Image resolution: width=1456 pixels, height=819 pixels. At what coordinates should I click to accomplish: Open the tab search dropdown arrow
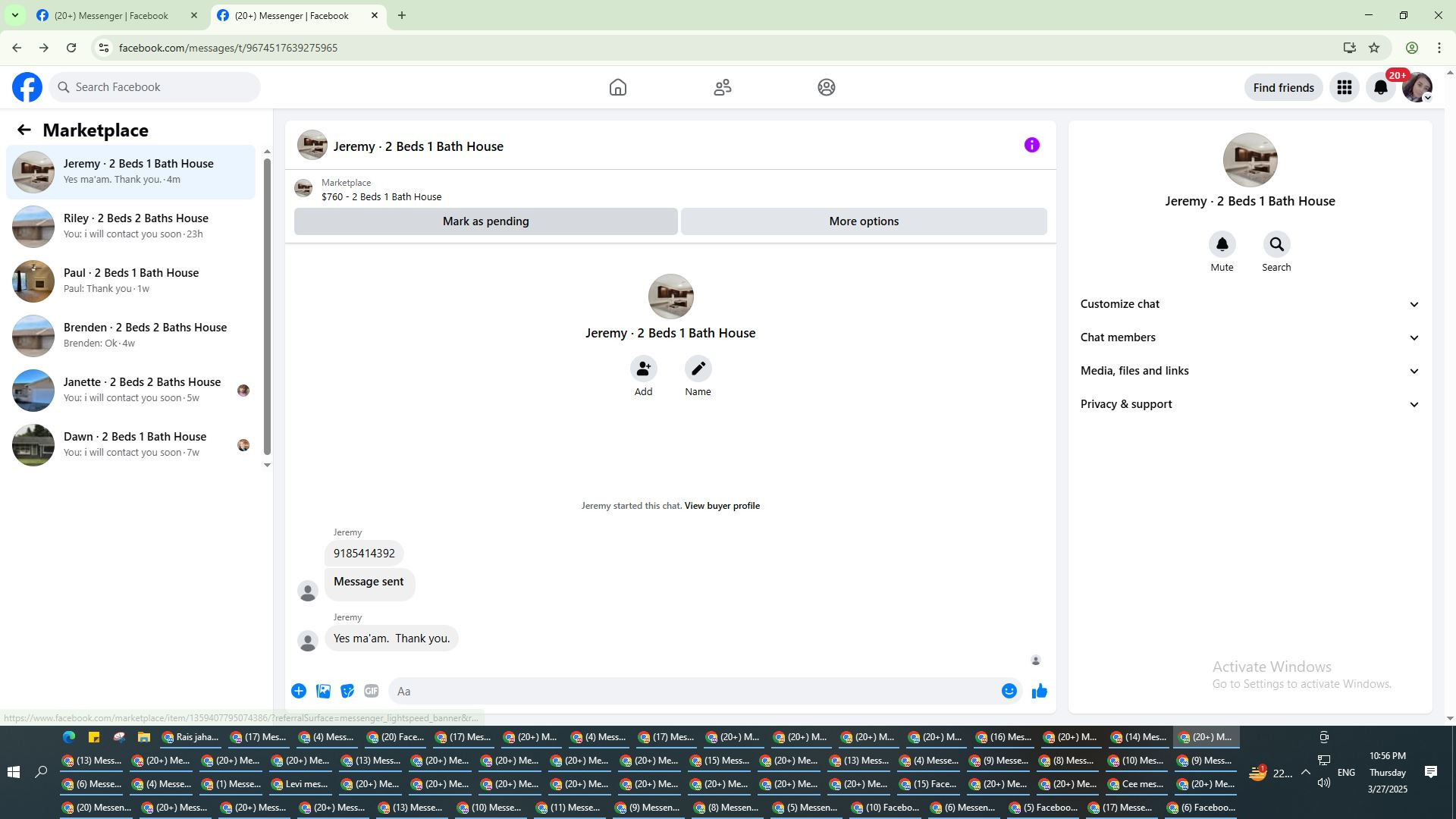pos(14,15)
